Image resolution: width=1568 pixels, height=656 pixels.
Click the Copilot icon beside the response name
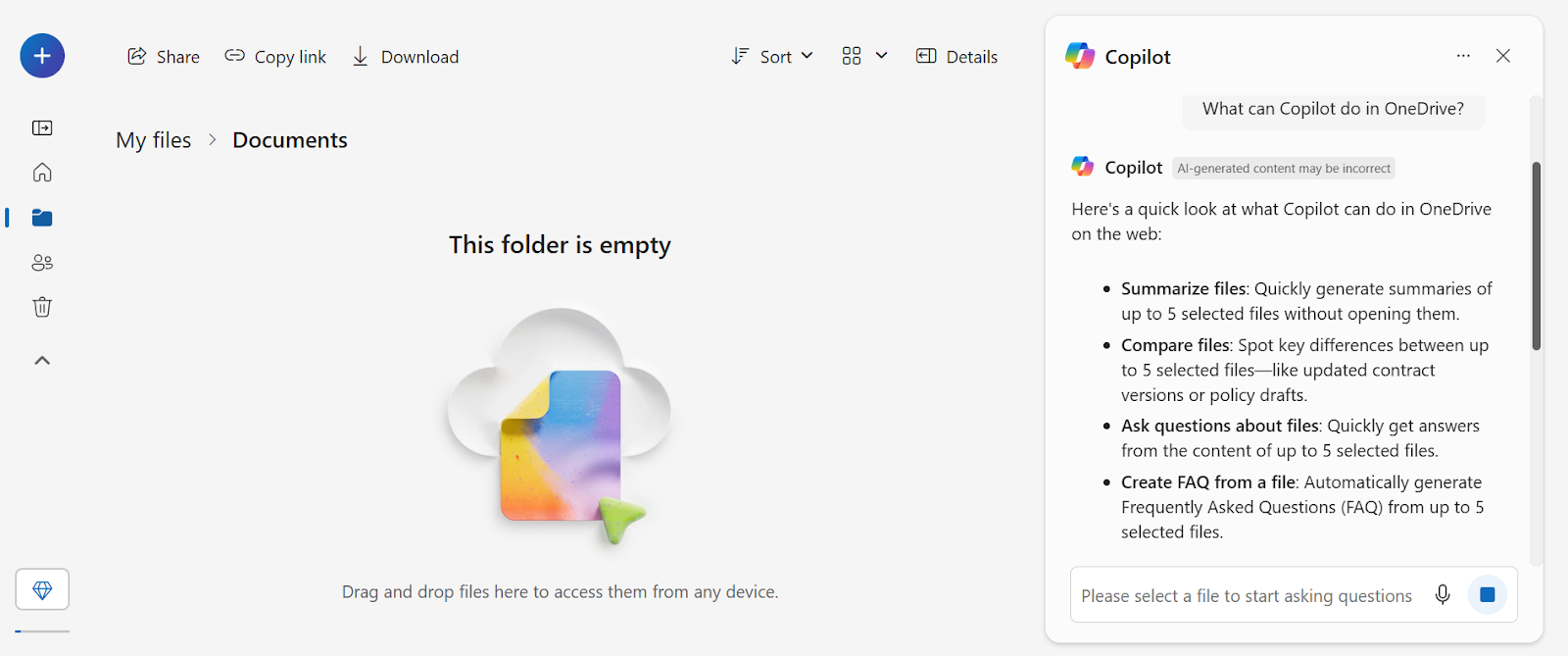tap(1082, 167)
